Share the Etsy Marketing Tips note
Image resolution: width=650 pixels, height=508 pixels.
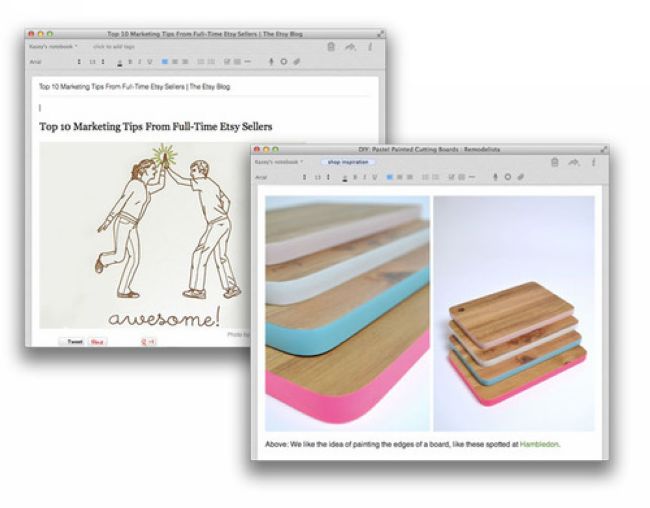pyautogui.click(x=349, y=46)
